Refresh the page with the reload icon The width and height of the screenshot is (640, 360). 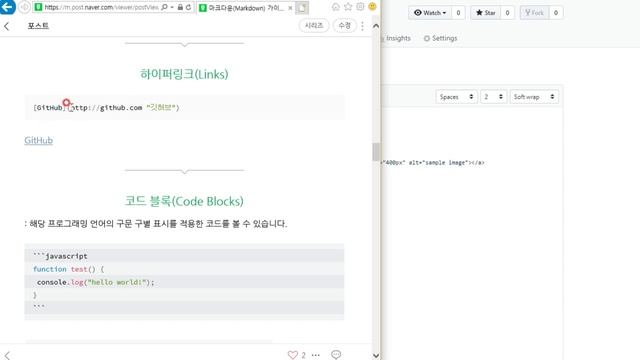point(189,7)
